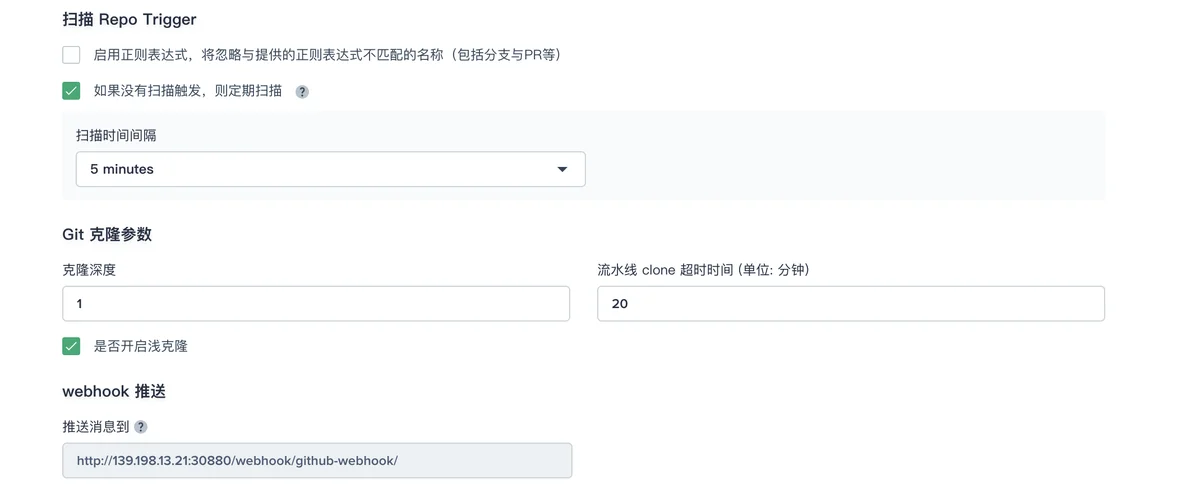Enable the regular expression filter checkbox
The image size is (1200, 484).
pos(71,55)
